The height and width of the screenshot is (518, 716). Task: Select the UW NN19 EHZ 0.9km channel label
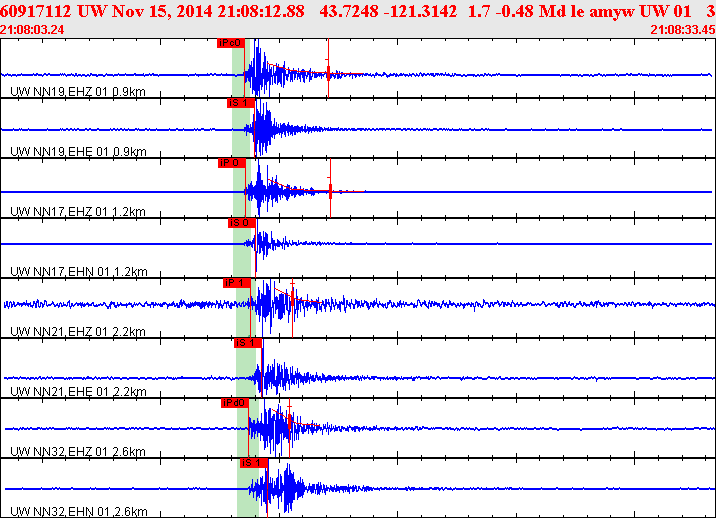click(78, 92)
